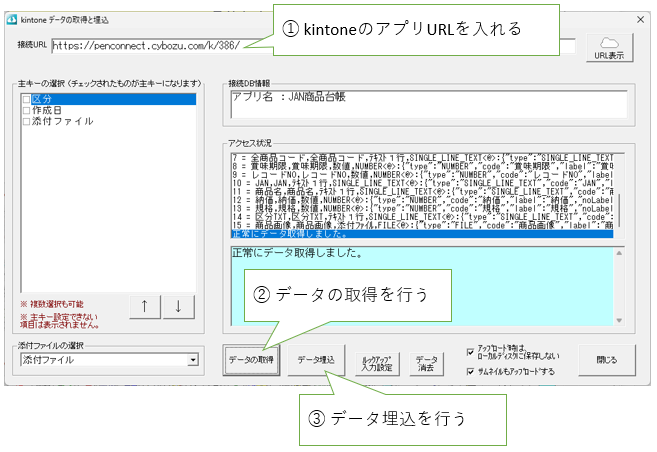Click the 閉じる button
This screenshot has height=452, width=657.
click(606, 360)
